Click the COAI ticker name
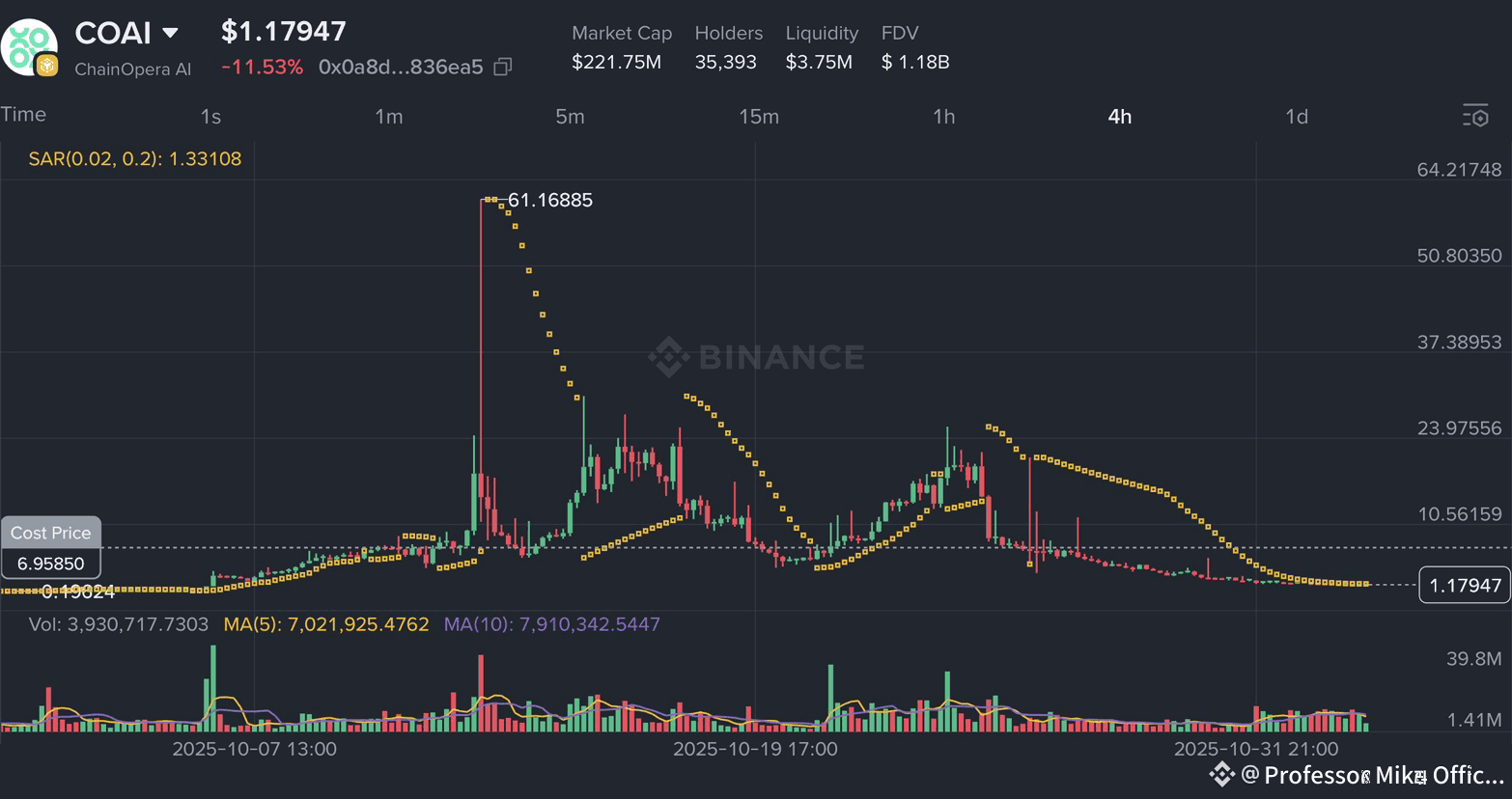 click(113, 33)
